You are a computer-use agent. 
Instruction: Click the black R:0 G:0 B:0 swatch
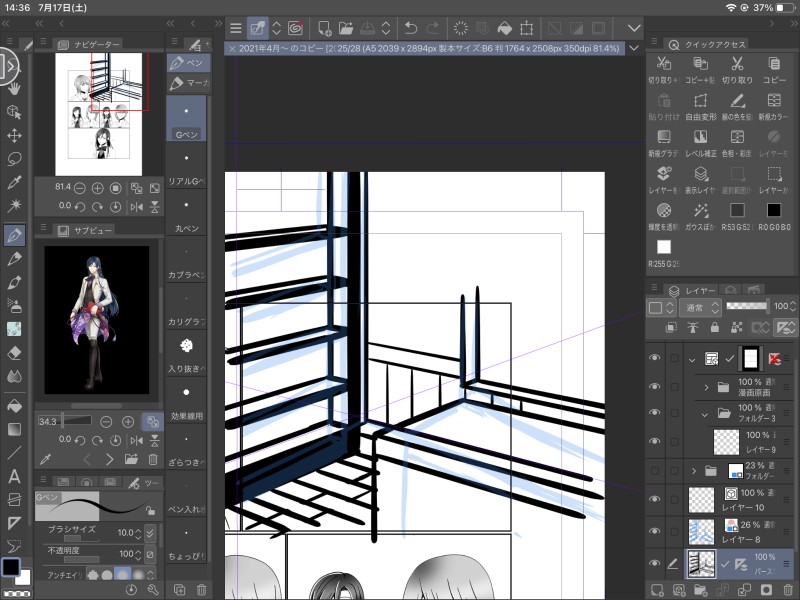(773, 210)
